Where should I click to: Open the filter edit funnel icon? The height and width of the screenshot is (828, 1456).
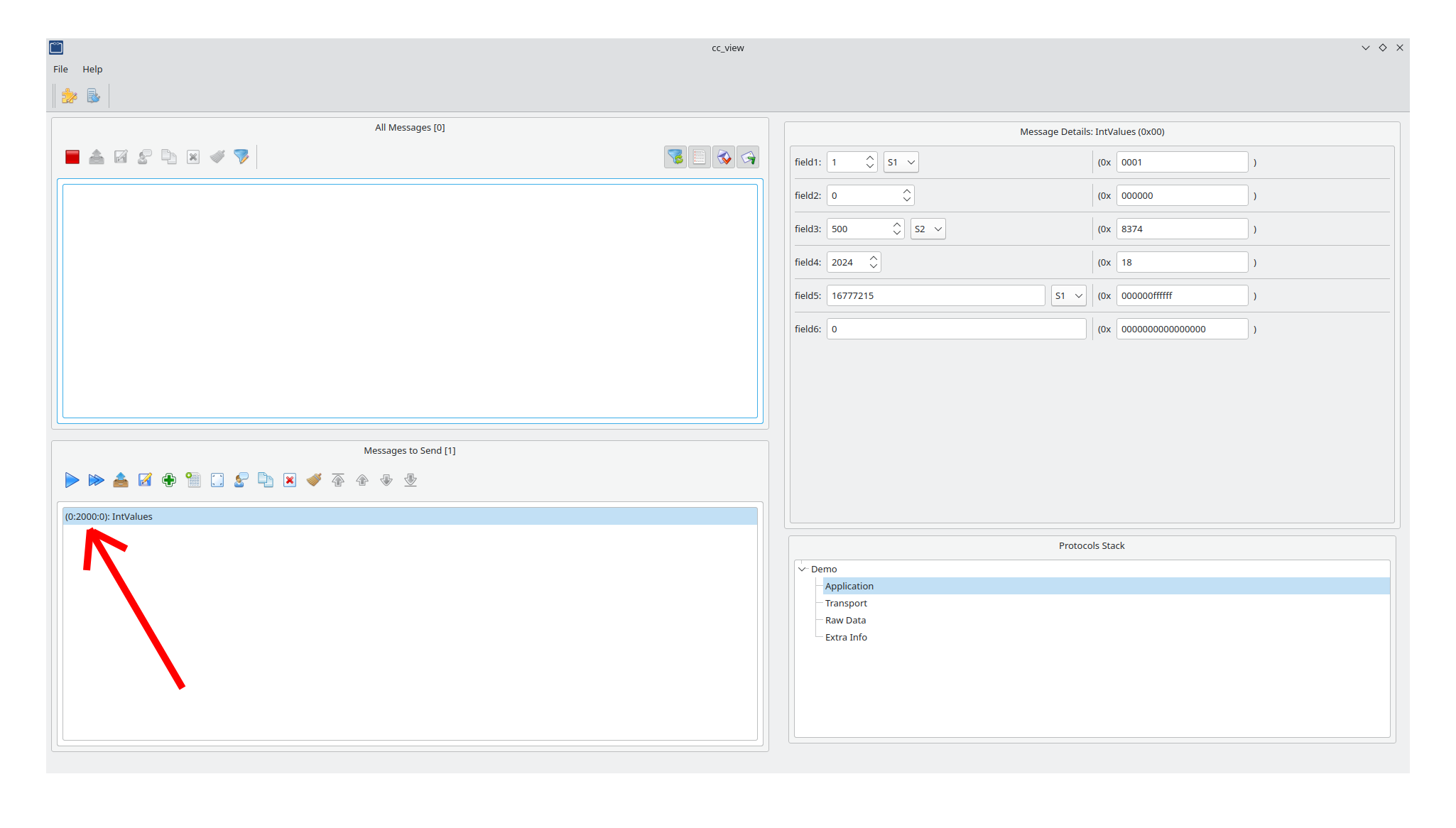pos(241,157)
